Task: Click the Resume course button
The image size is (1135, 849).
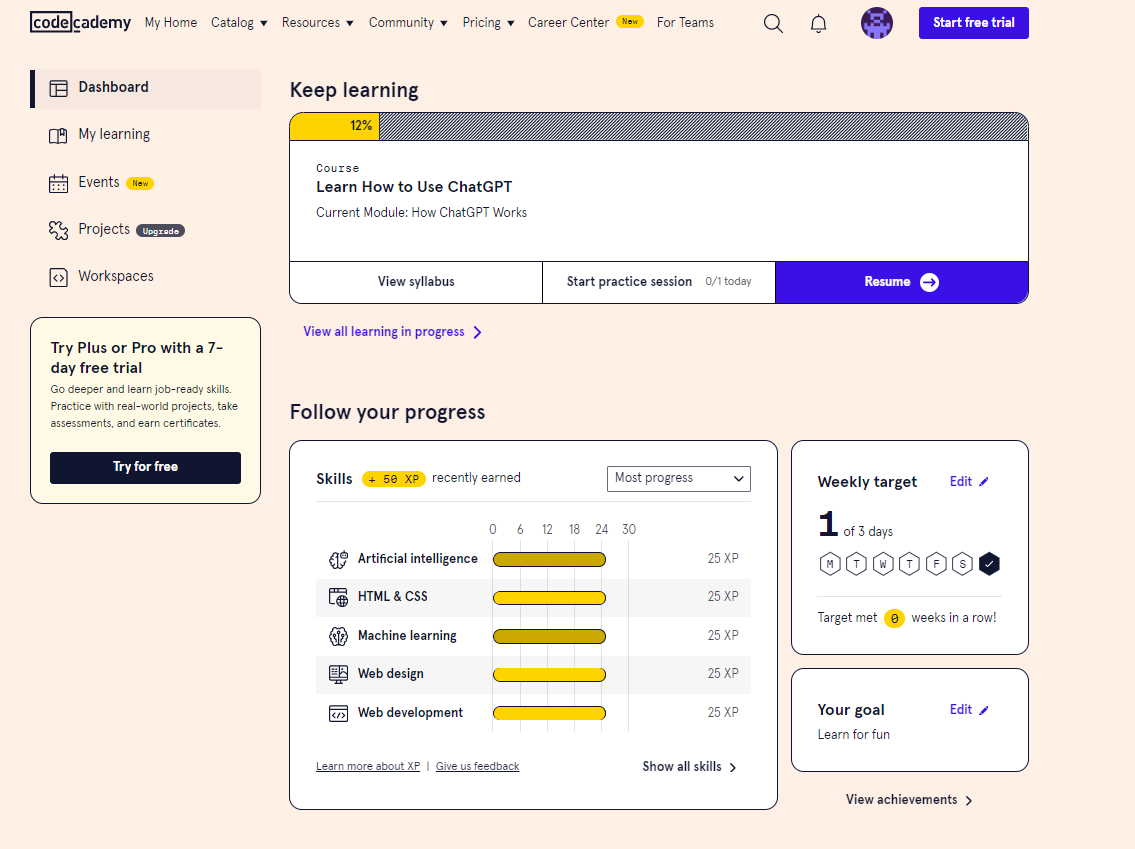Action: tap(901, 282)
